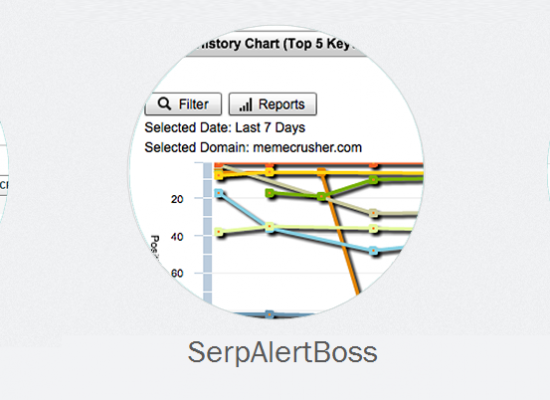This screenshot has width=550, height=400.
Task: Select the memecrusher.com domain text
Action: (x=307, y=147)
